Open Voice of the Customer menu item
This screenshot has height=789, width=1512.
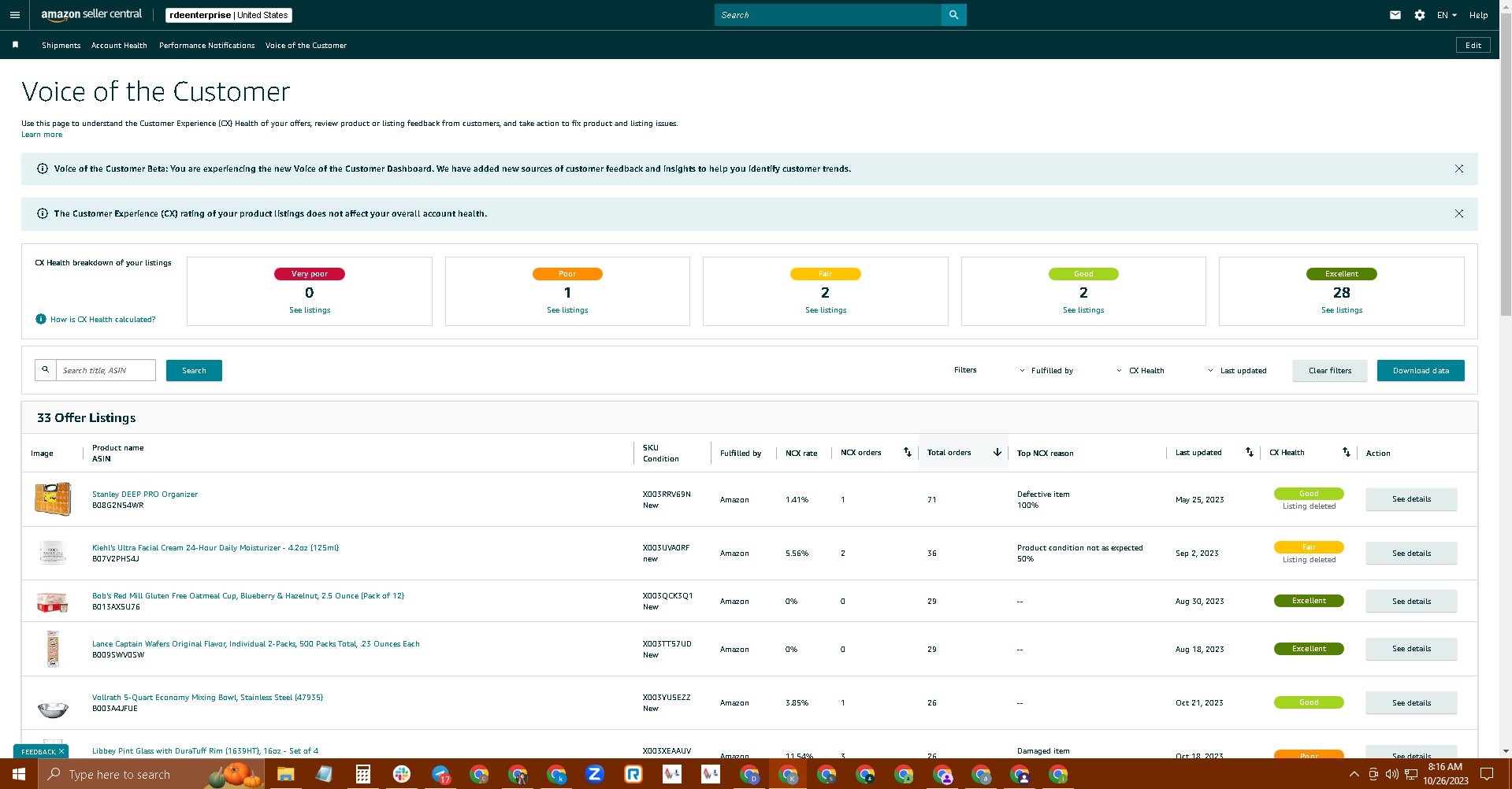pyautogui.click(x=306, y=45)
